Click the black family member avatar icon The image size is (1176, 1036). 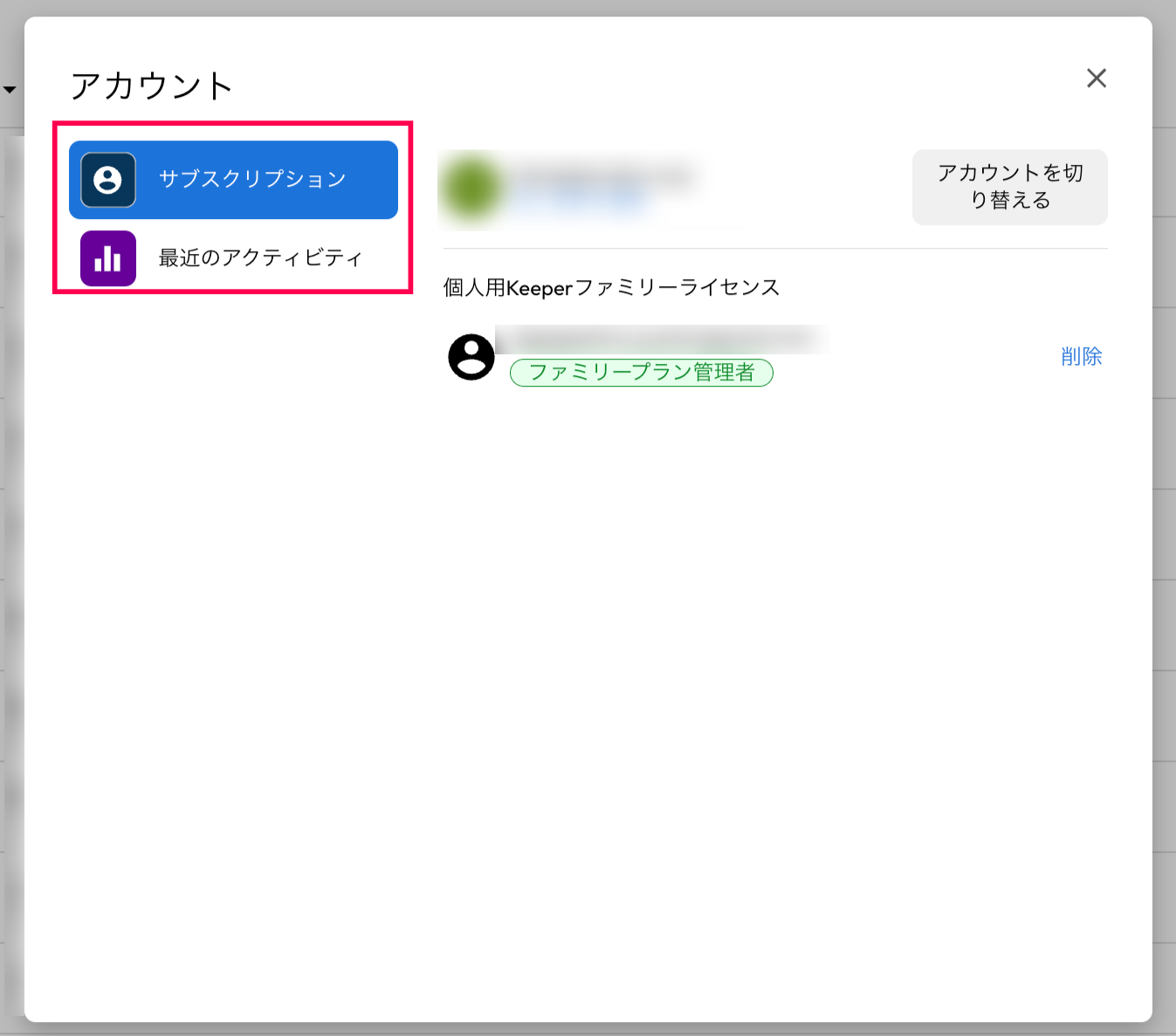pyautogui.click(x=471, y=357)
